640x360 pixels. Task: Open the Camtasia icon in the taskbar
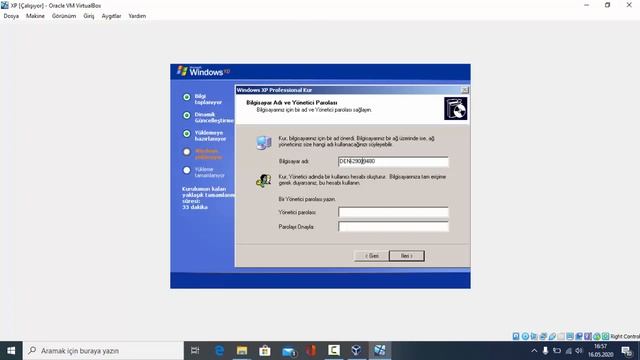point(334,350)
